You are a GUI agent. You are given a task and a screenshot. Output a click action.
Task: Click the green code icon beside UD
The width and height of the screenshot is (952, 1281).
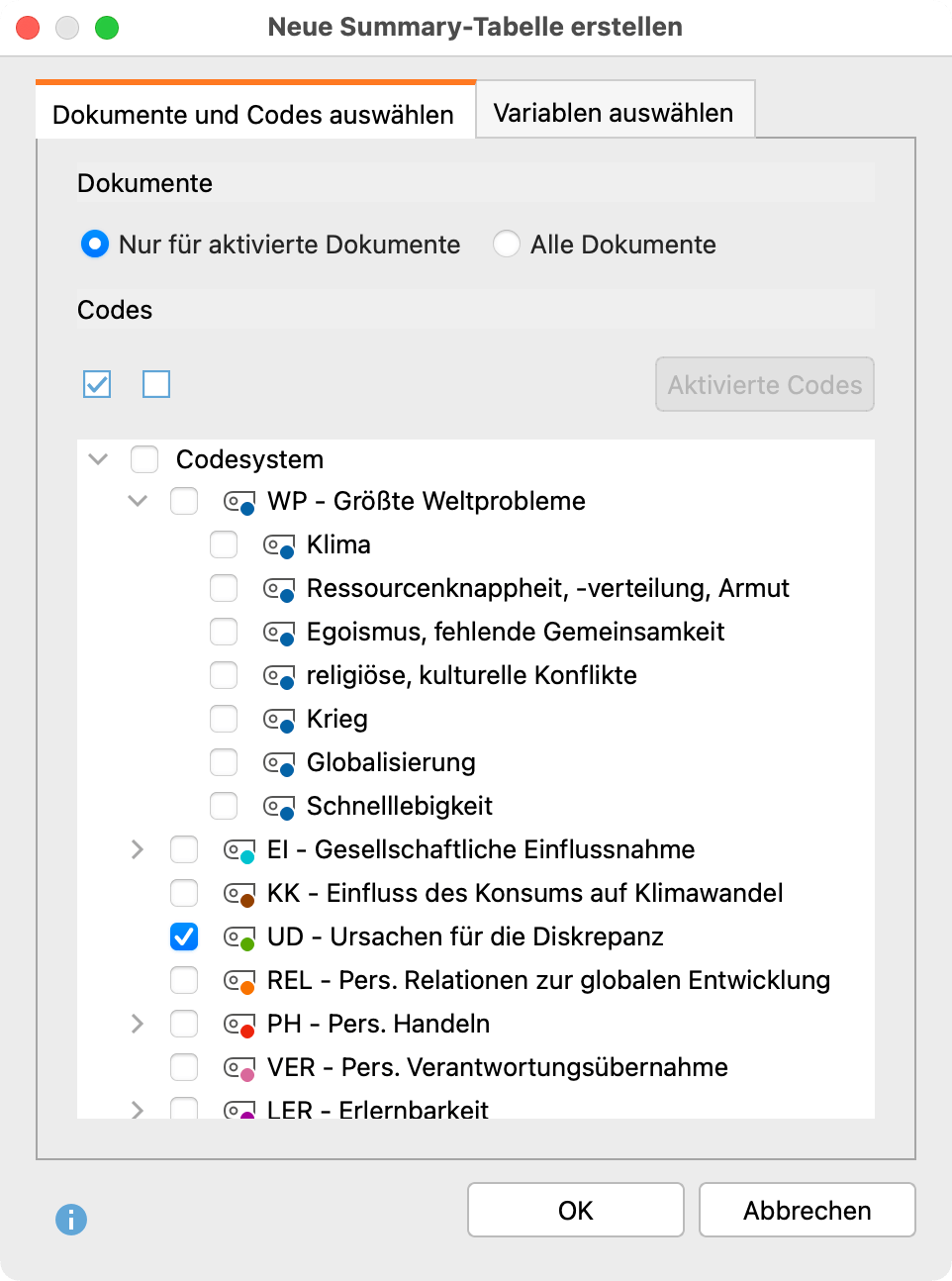click(239, 937)
